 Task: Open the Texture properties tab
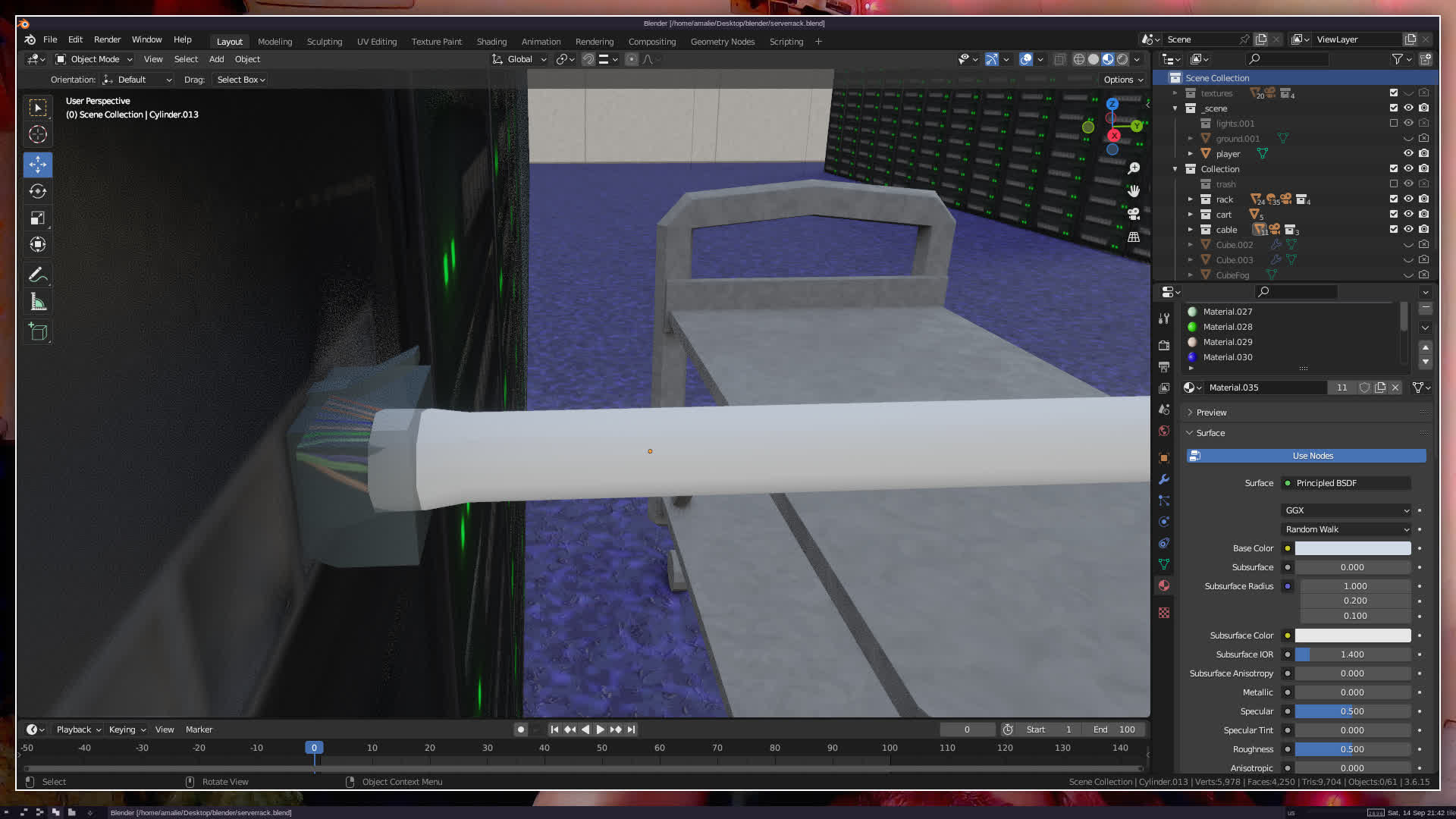tap(1164, 613)
